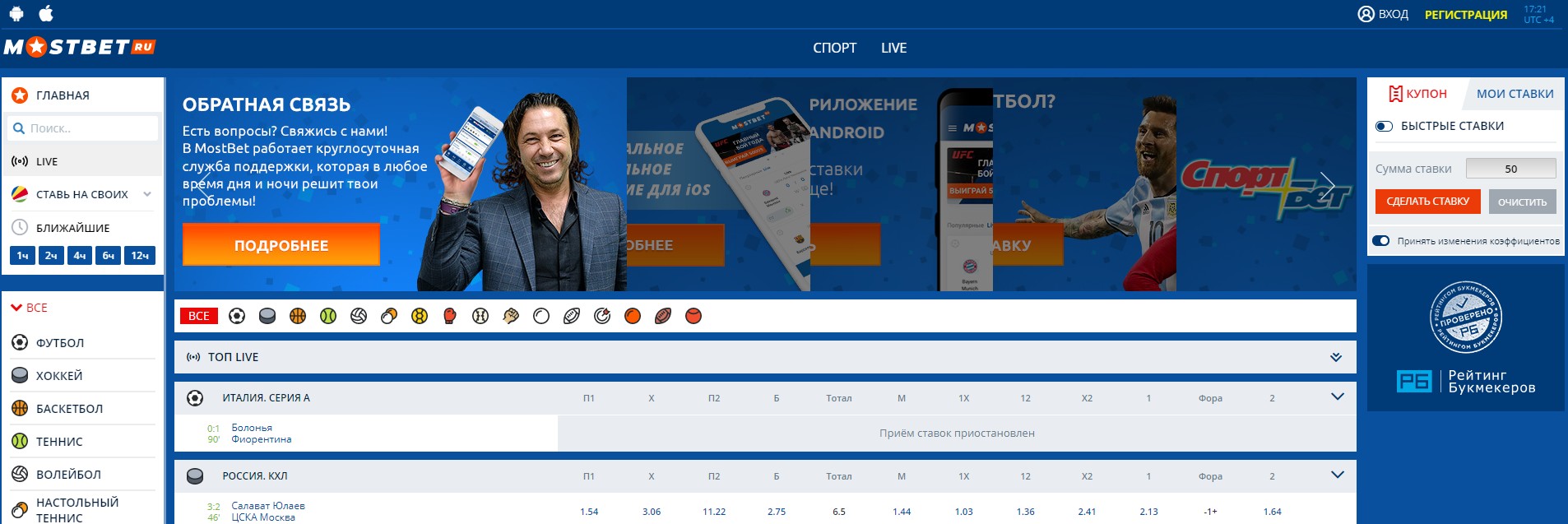Viewport: 1568px width, 524px height.
Task: Click the Android app icon
Action: pyautogui.click(x=16, y=13)
